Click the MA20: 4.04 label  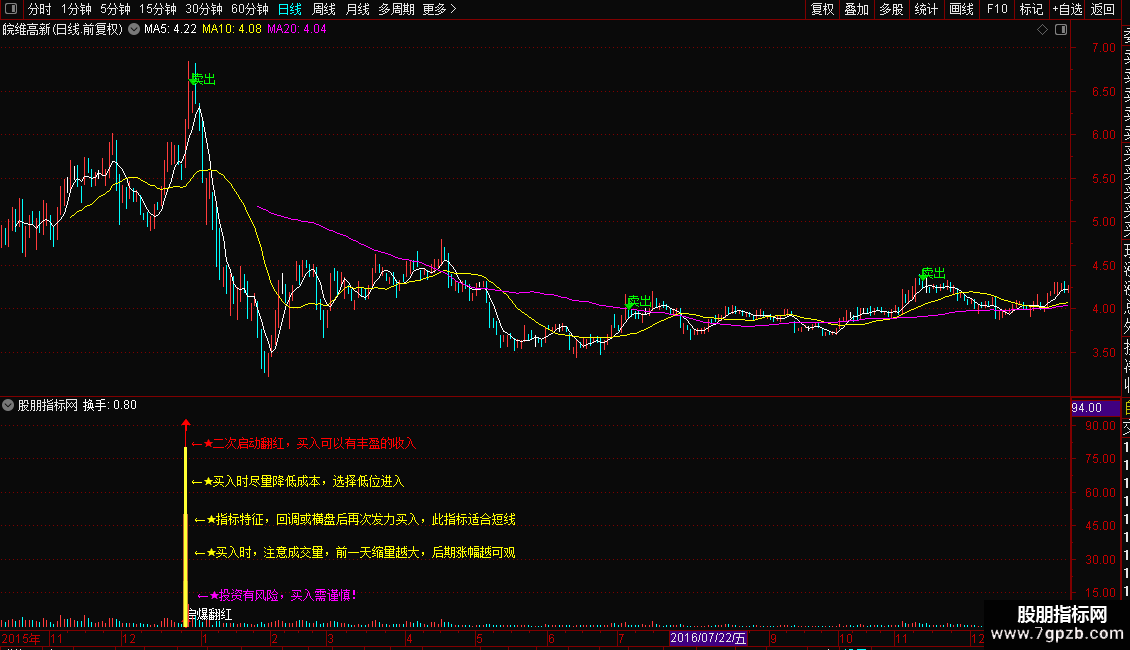click(x=297, y=29)
